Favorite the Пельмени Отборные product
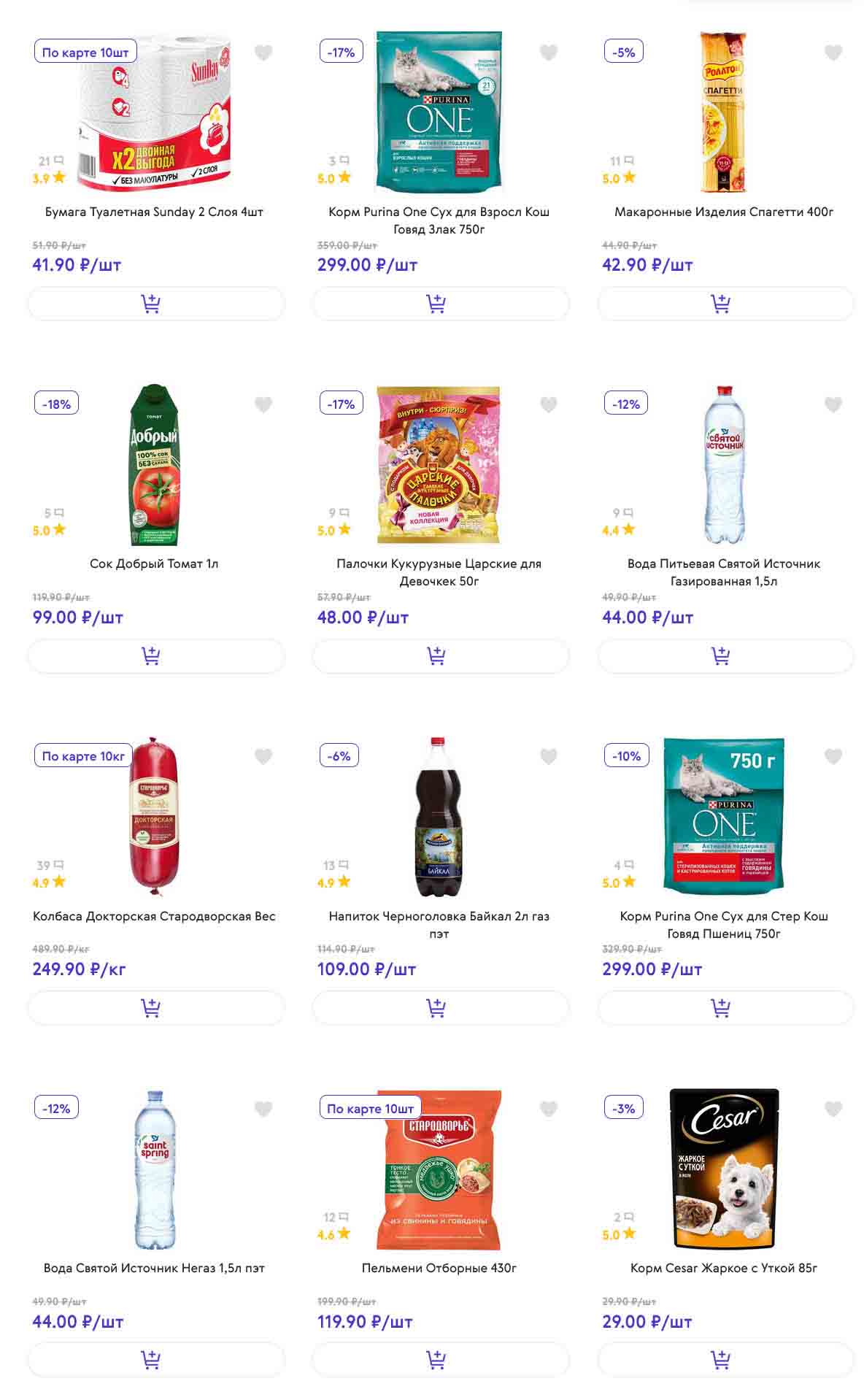The width and height of the screenshot is (864, 1400). [549, 1109]
